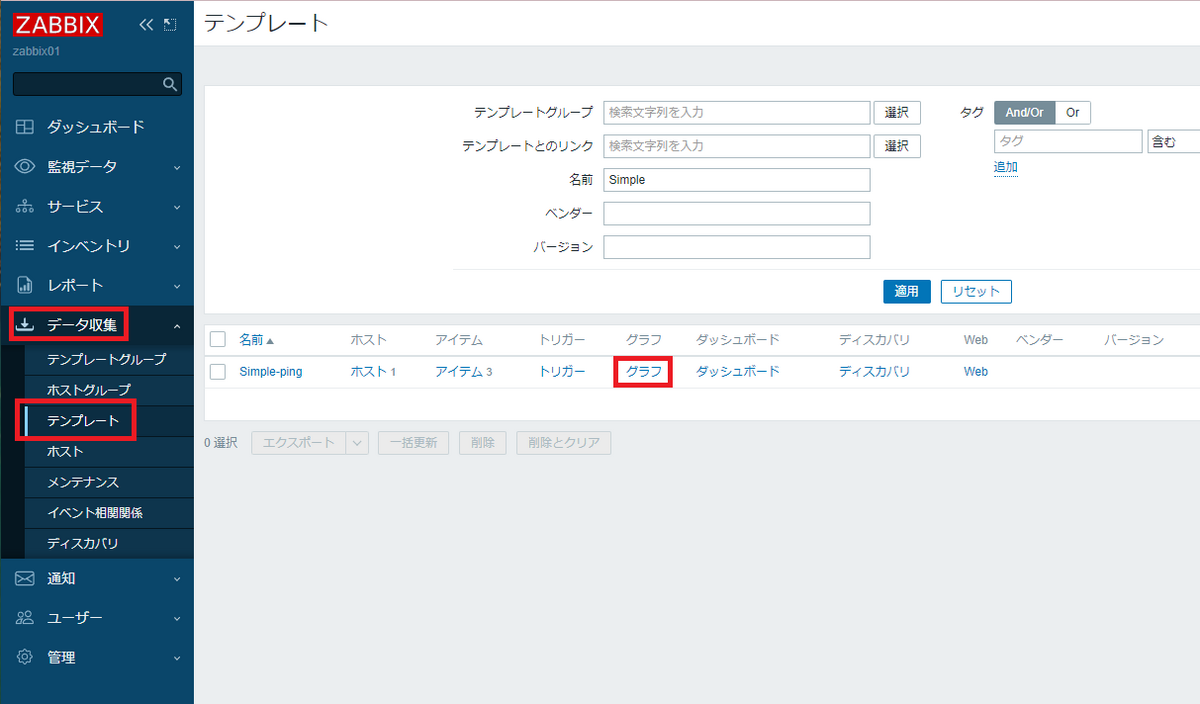This screenshot has width=1200, height=704.
Task: Open ダッシュボード via its dashboard icon
Action: pyautogui.click(x=26, y=127)
